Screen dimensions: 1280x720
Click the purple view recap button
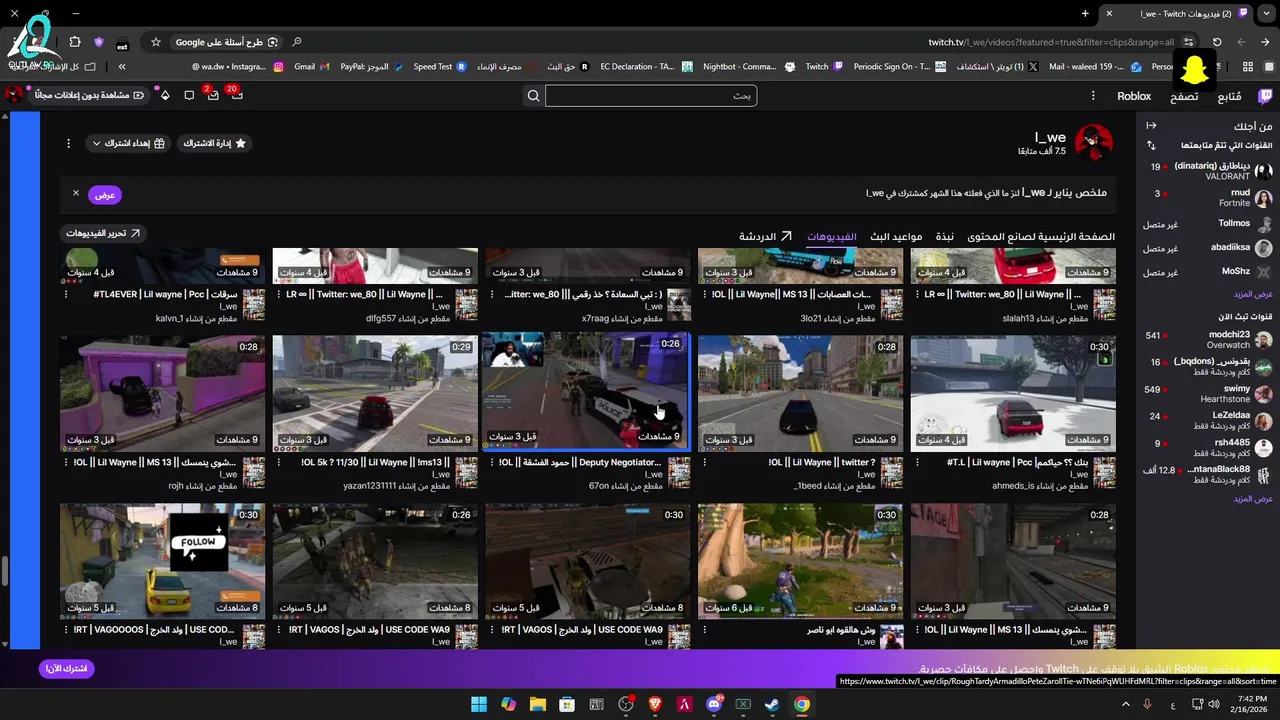105,194
